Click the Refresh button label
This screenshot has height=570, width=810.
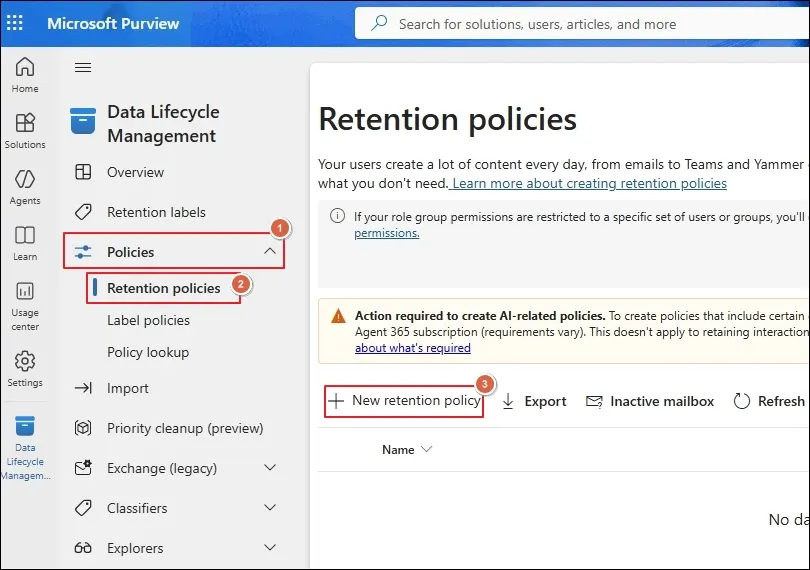tap(781, 401)
